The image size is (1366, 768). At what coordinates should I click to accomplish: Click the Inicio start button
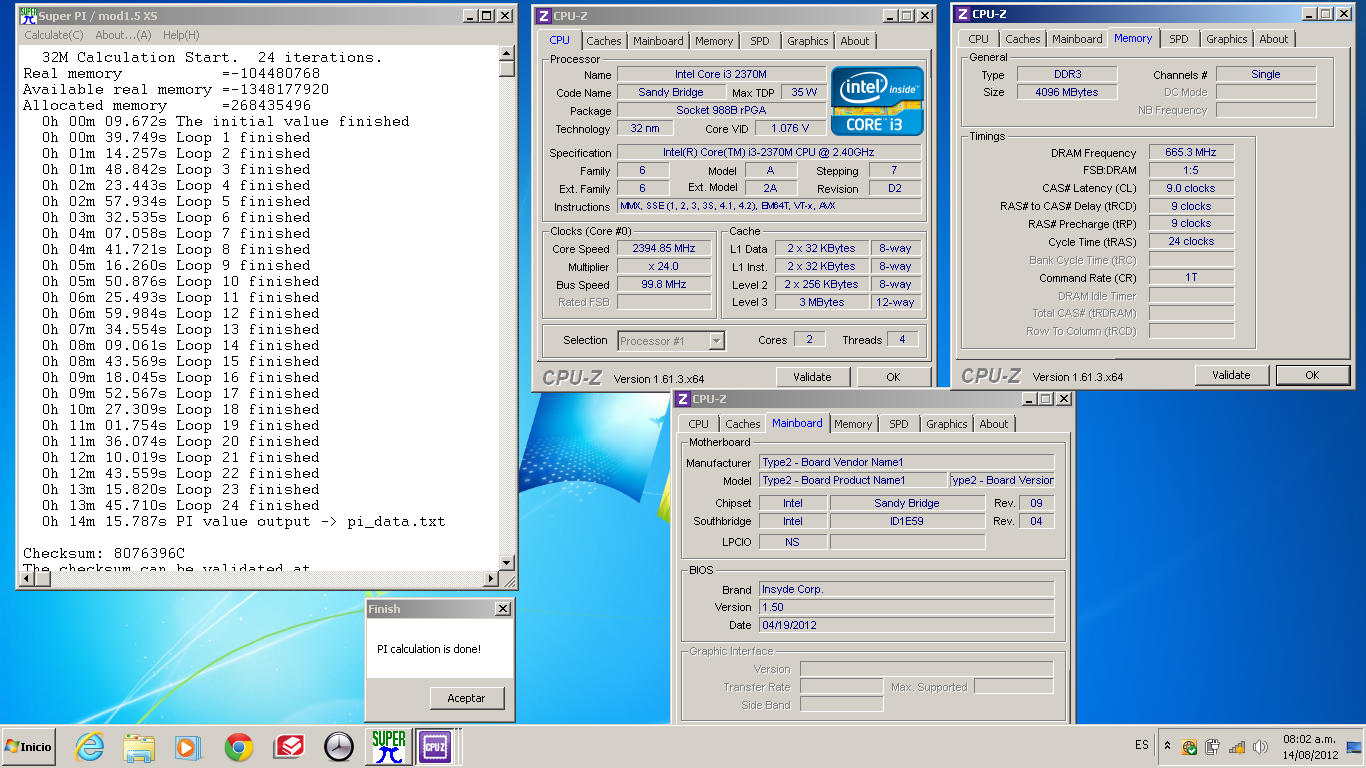tap(28, 746)
